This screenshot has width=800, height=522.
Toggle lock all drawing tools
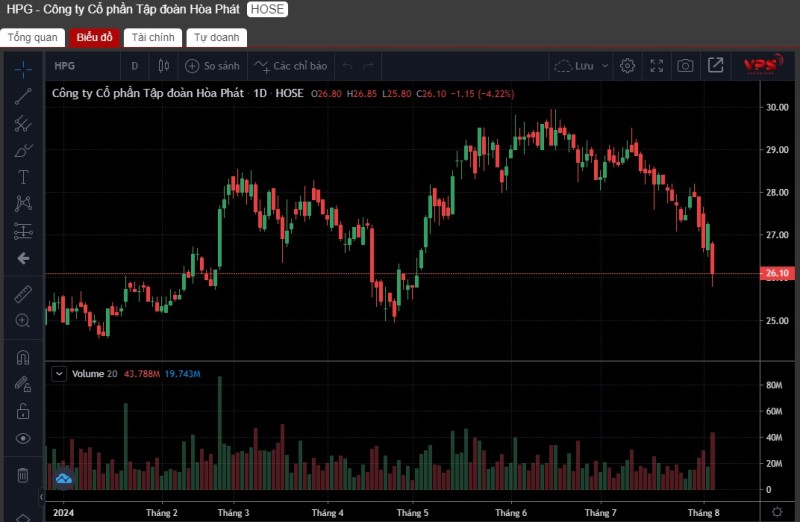[x=23, y=411]
